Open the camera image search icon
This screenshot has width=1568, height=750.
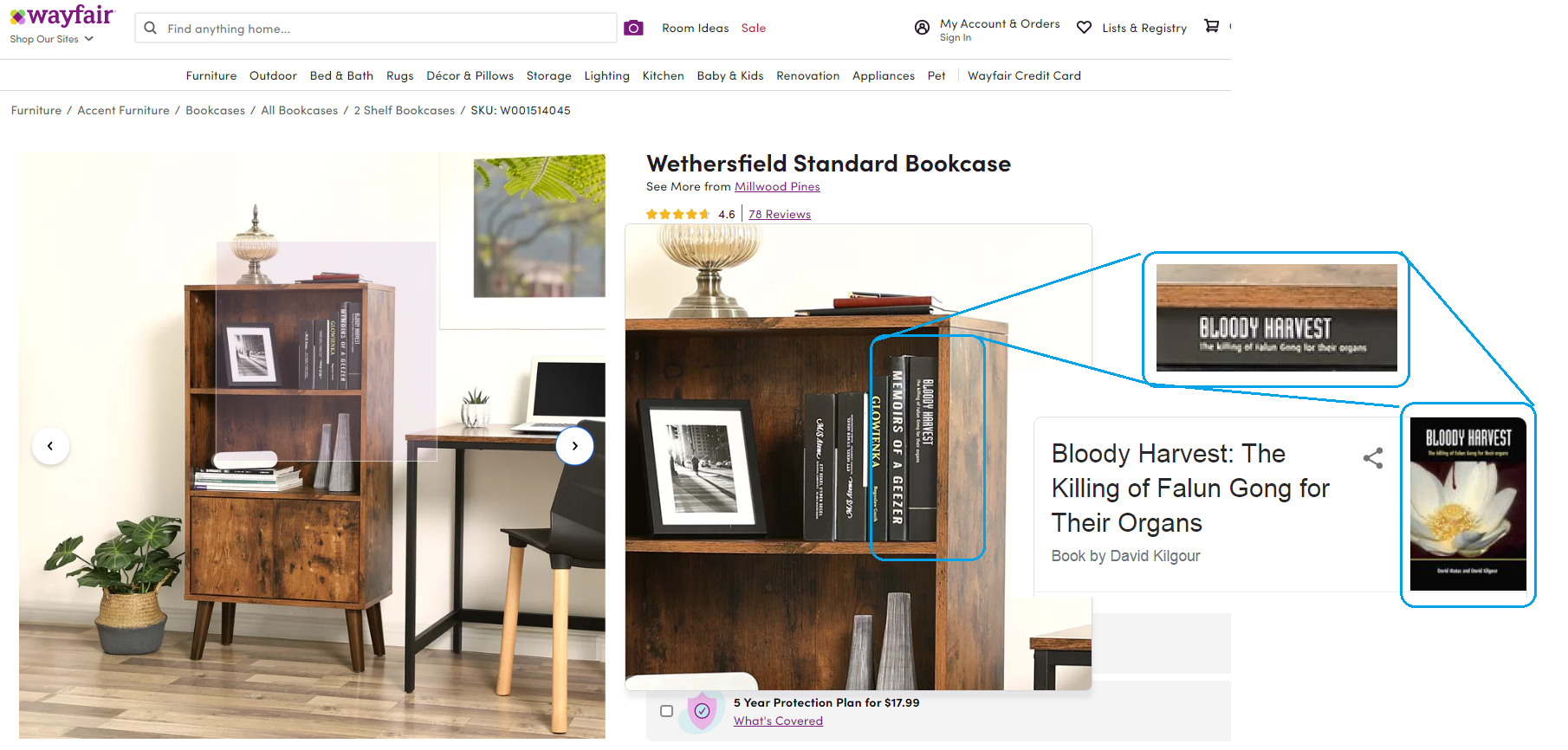point(634,28)
